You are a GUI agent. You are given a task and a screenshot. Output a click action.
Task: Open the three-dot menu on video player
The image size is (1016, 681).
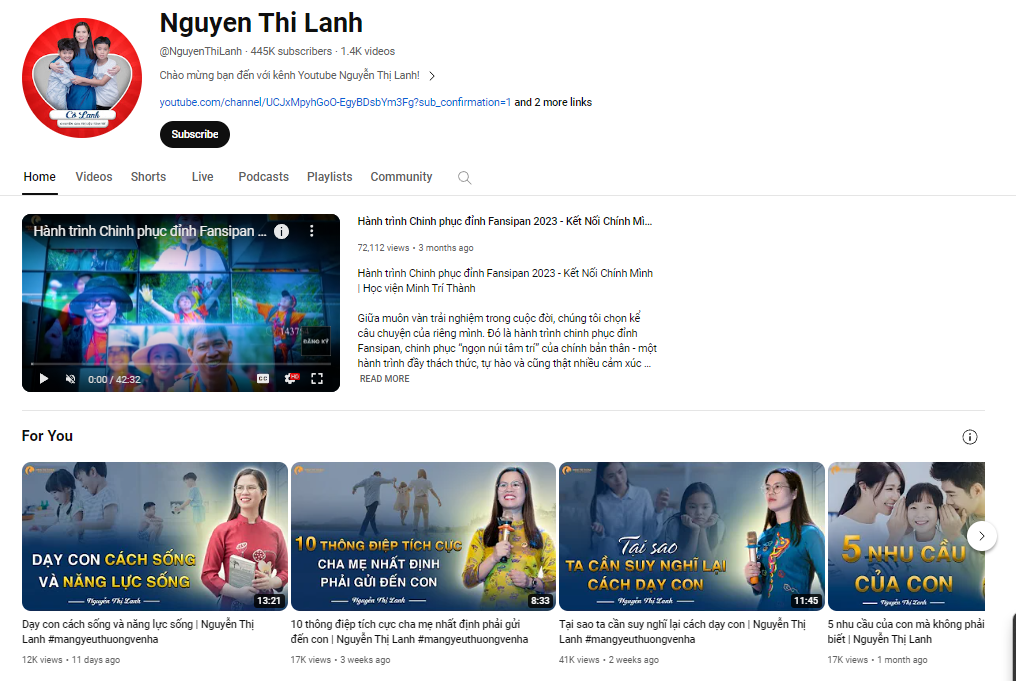311,231
